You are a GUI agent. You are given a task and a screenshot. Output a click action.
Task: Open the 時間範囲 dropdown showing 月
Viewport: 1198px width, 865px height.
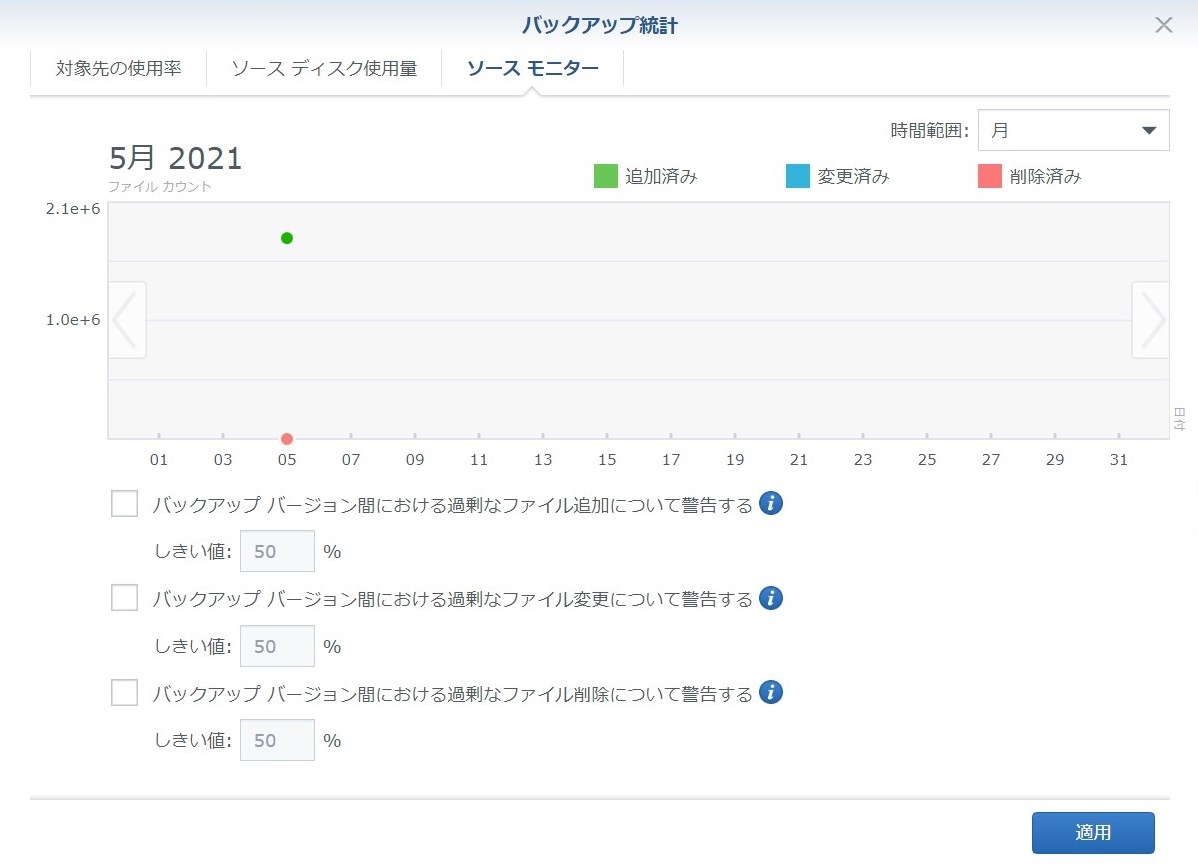(1073, 130)
